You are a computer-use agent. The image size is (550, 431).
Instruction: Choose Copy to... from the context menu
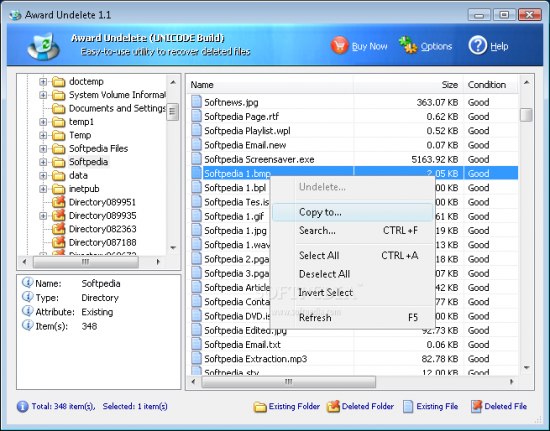pyautogui.click(x=353, y=212)
